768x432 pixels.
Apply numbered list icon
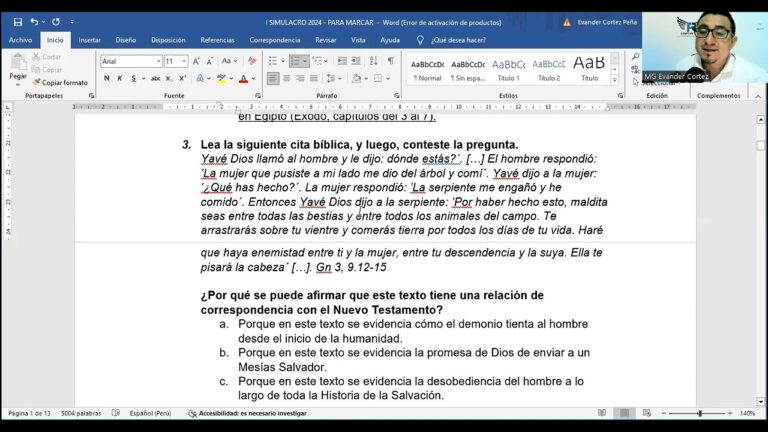[295, 61]
